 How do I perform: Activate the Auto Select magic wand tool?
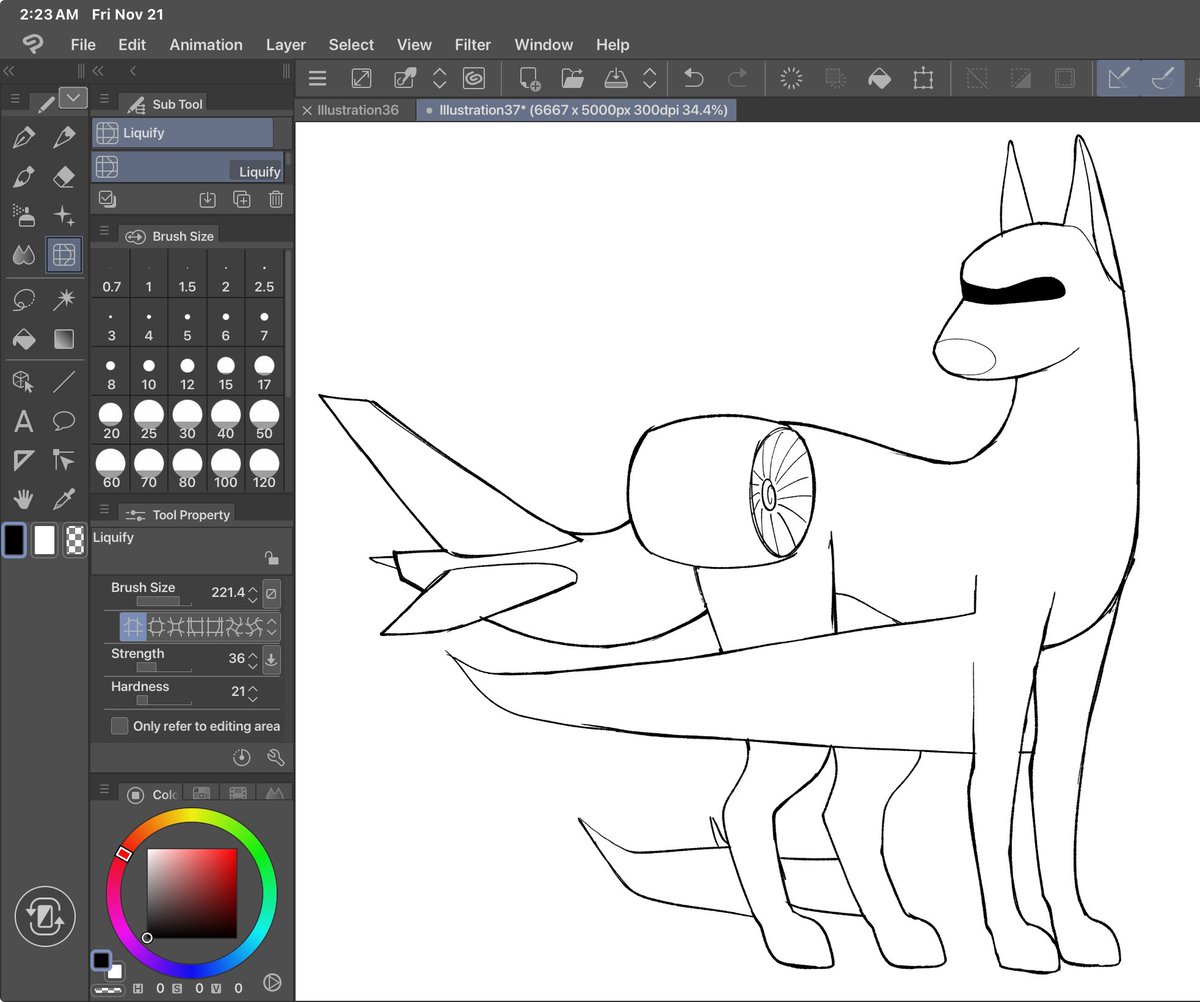[x=64, y=299]
